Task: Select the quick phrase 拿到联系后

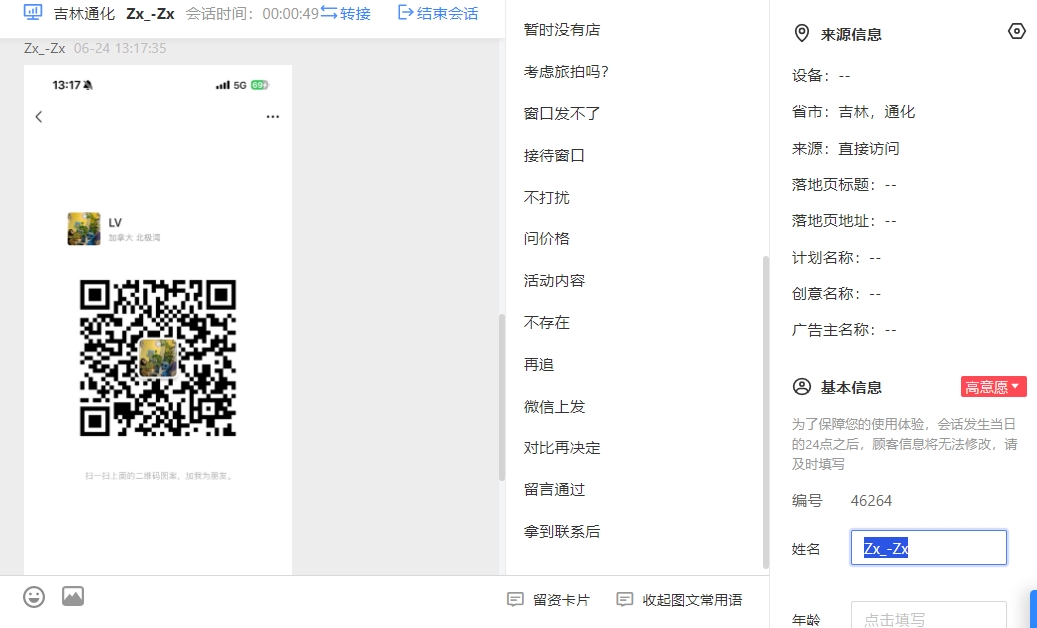Action: pyautogui.click(x=562, y=531)
